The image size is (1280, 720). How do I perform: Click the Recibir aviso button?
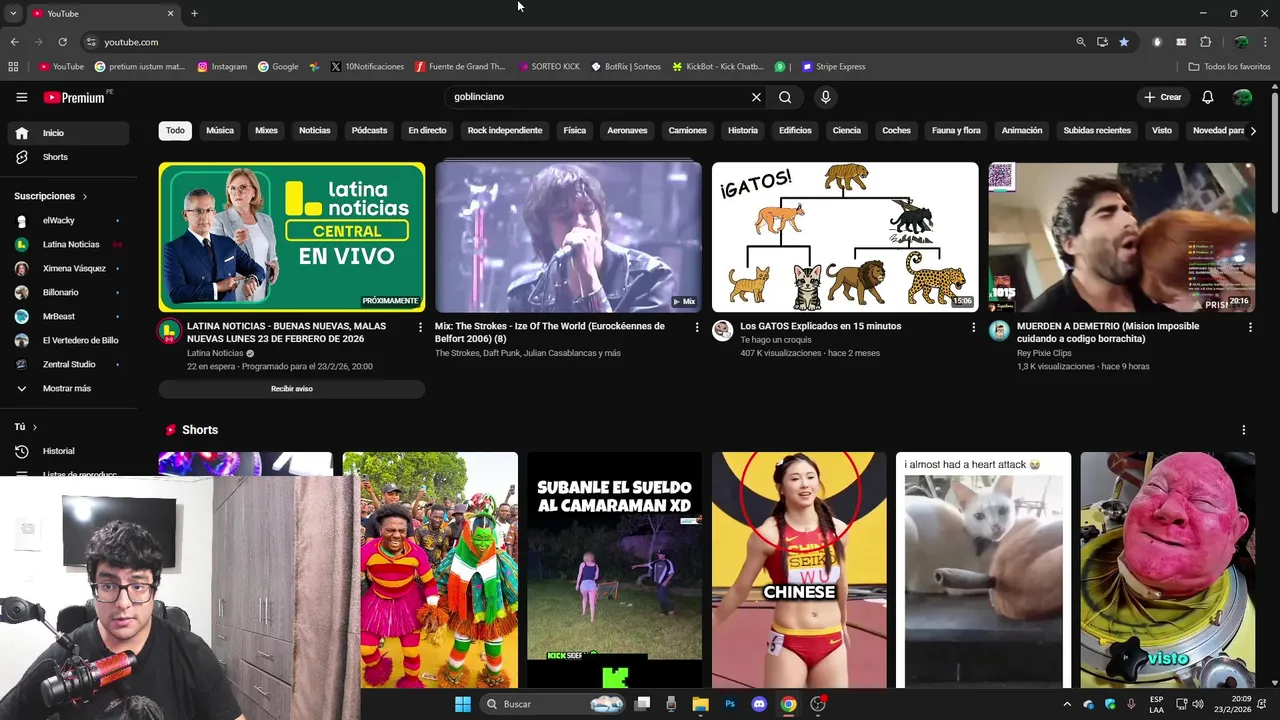pos(292,389)
